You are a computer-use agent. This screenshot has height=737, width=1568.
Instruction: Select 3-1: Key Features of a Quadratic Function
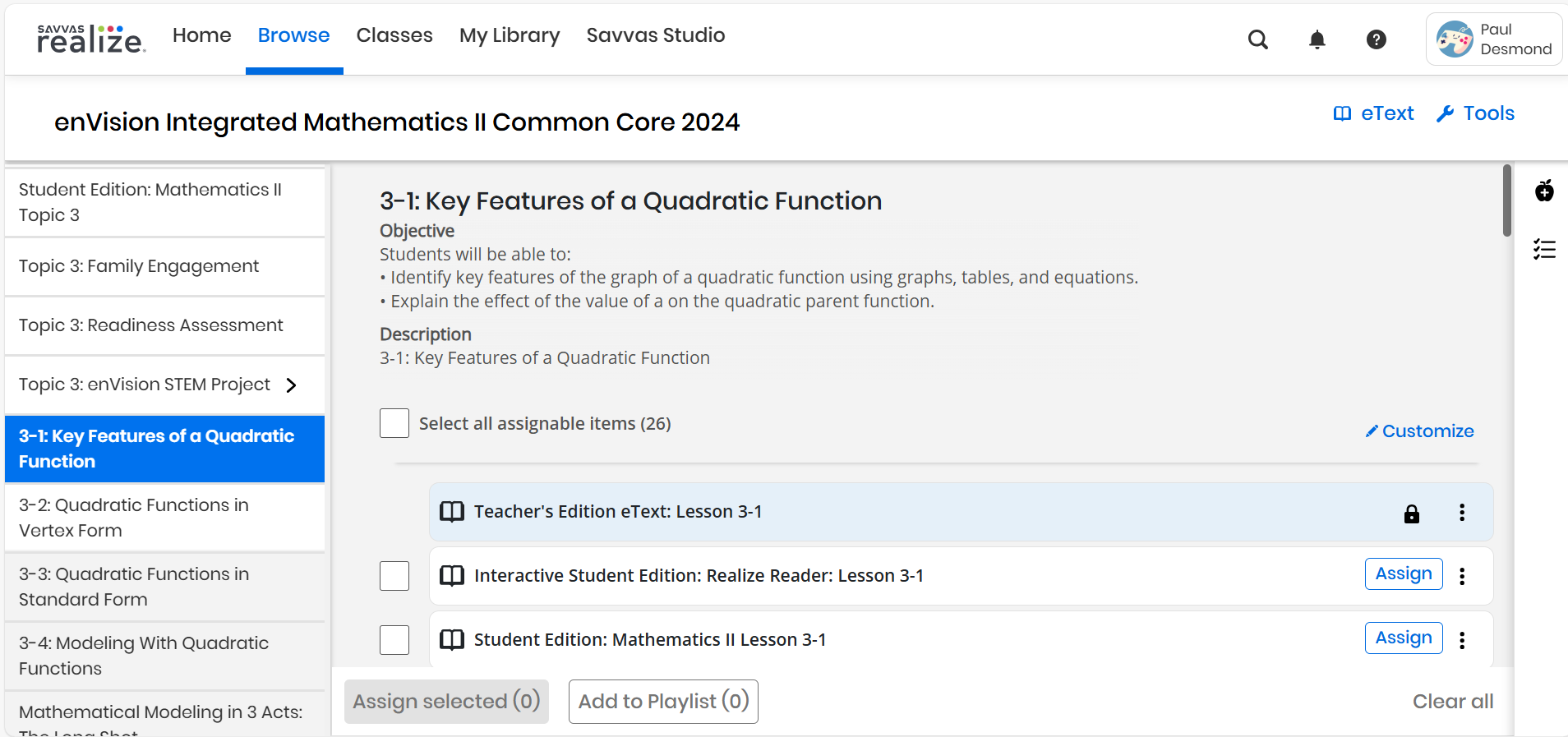(x=164, y=449)
